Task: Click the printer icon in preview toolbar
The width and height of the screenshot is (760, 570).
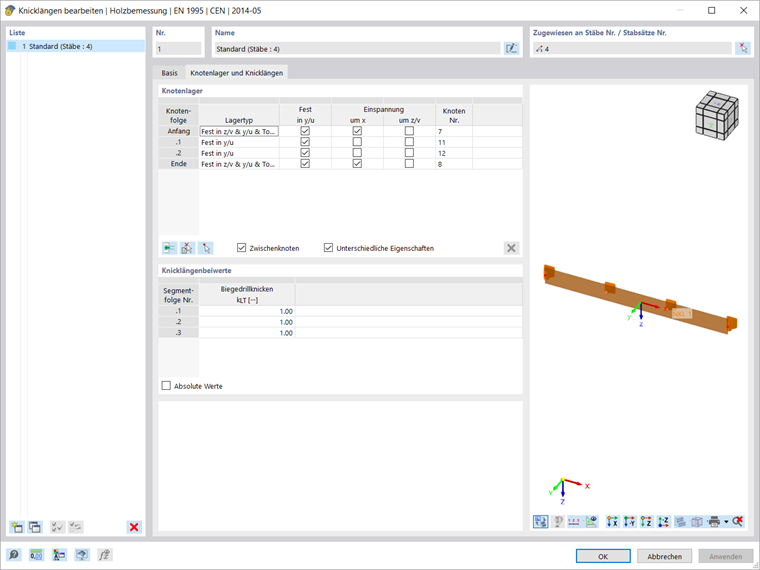Action: coord(714,522)
